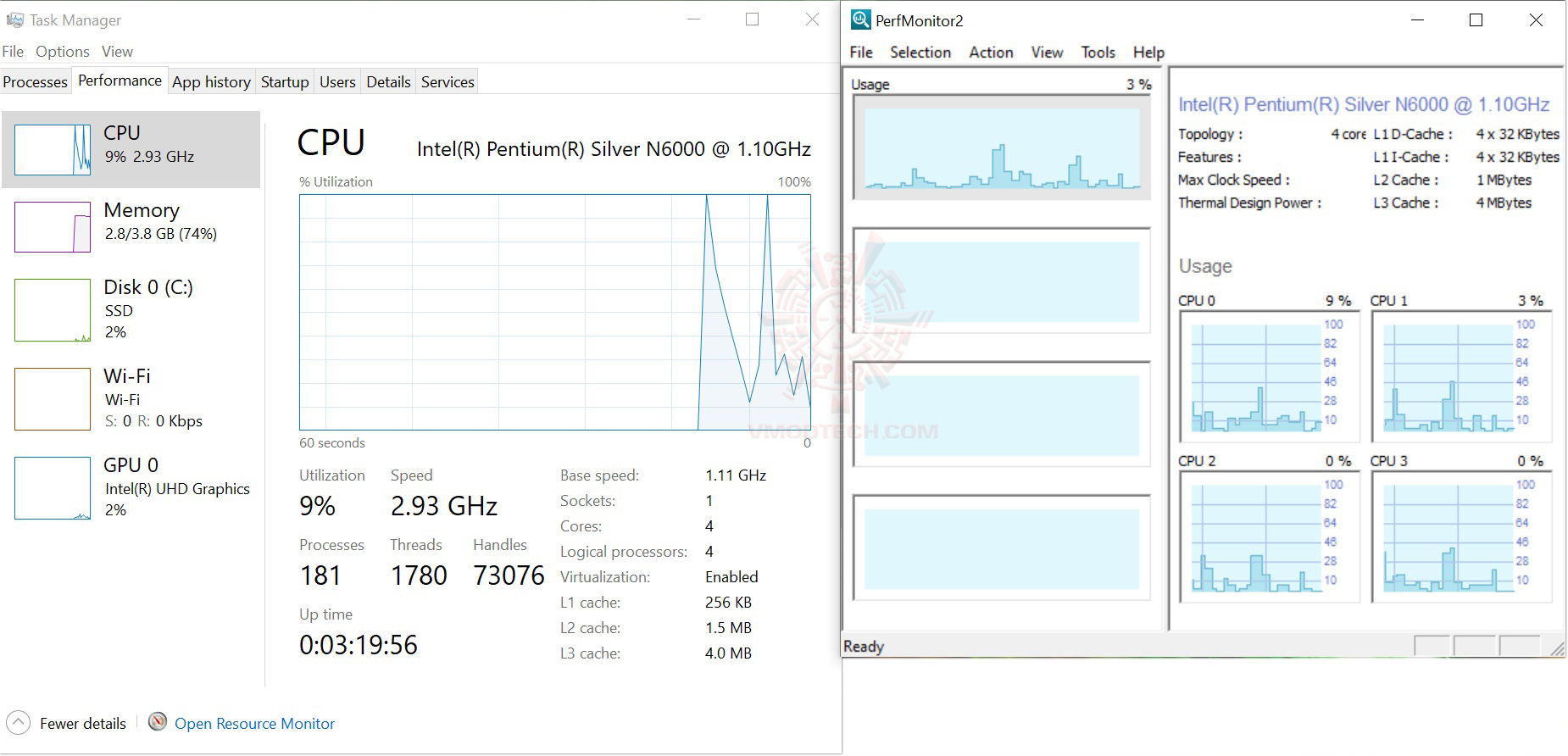Select the Disk 0 (C:) mini graph thumbnail
Image resolution: width=1568 pixels, height=756 pixels.
(53, 310)
